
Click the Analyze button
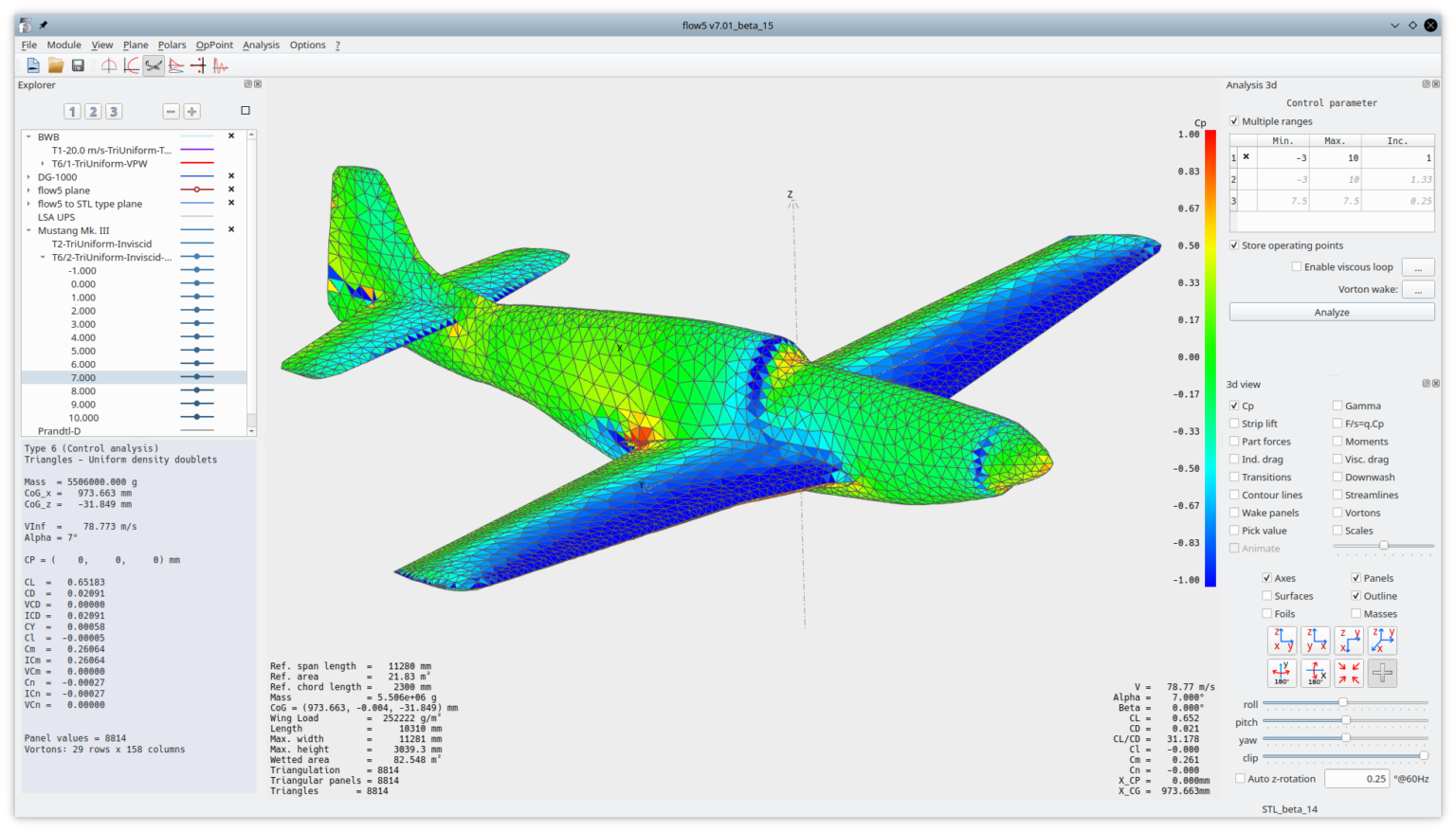(1331, 312)
